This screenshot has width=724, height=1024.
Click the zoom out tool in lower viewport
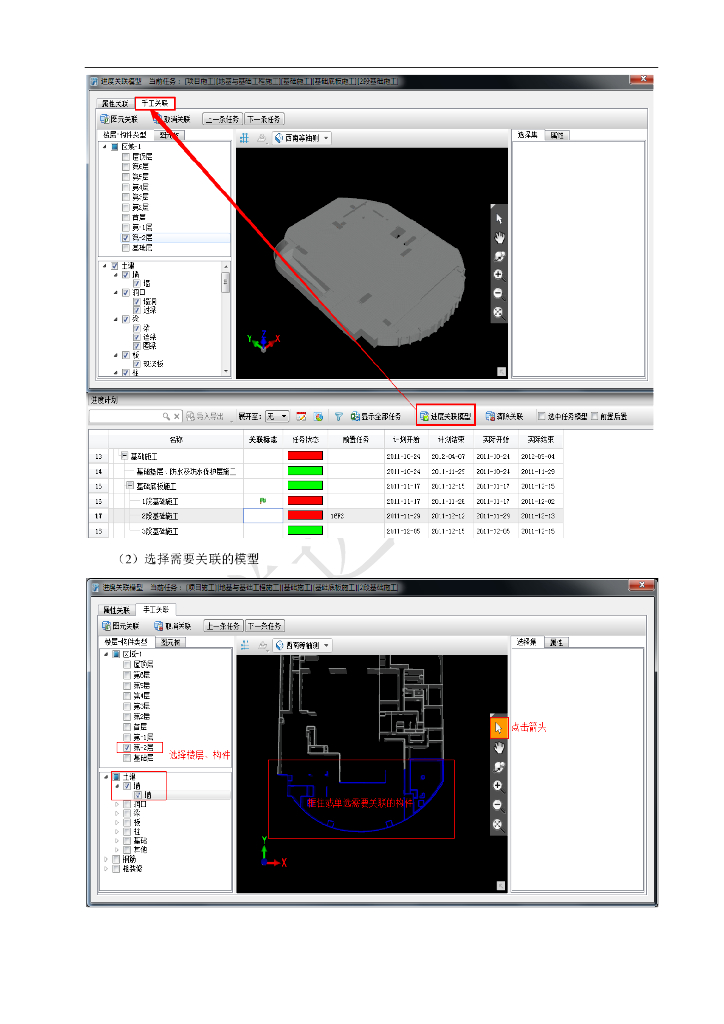[x=497, y=805]
